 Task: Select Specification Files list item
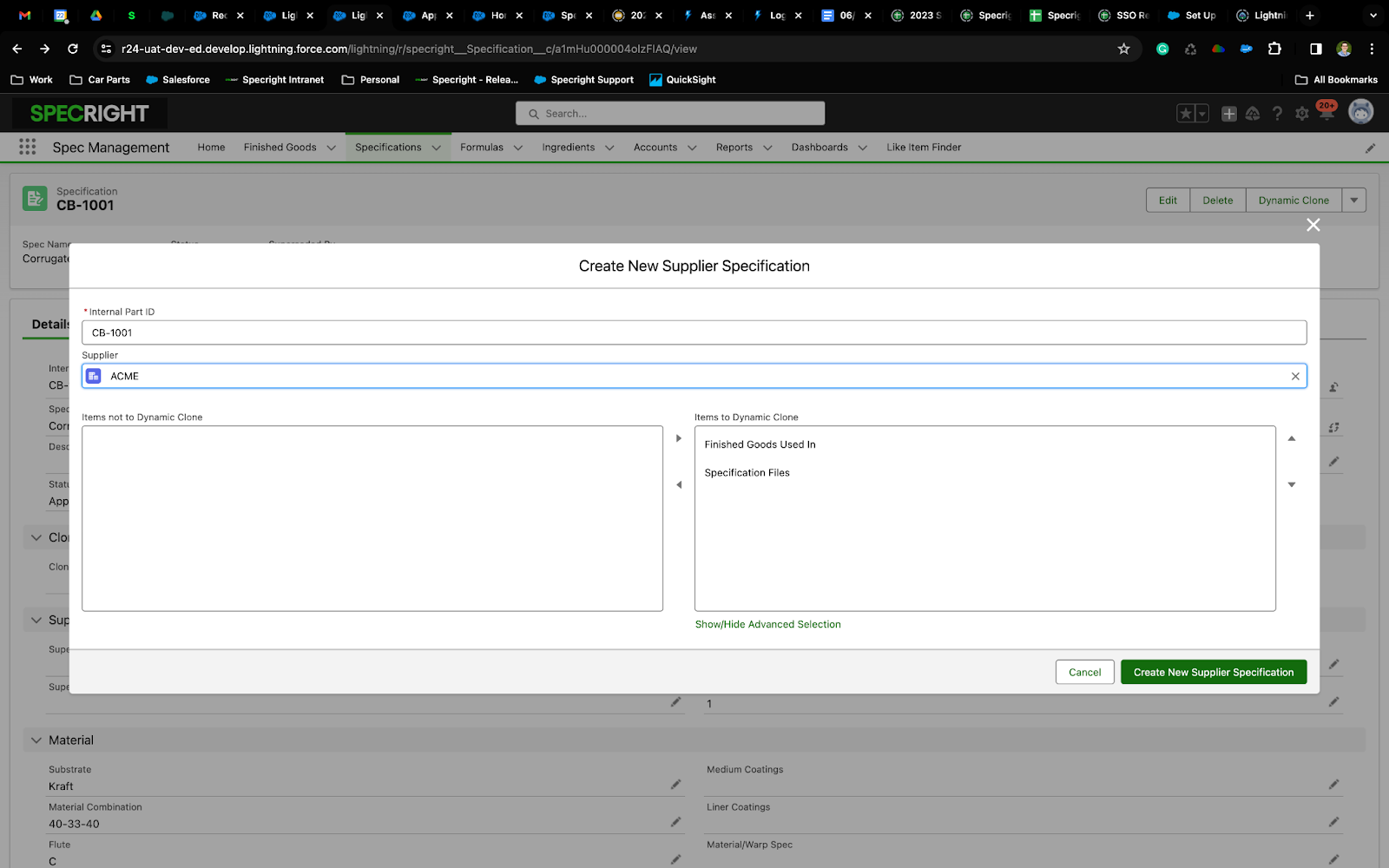[984, 473]
